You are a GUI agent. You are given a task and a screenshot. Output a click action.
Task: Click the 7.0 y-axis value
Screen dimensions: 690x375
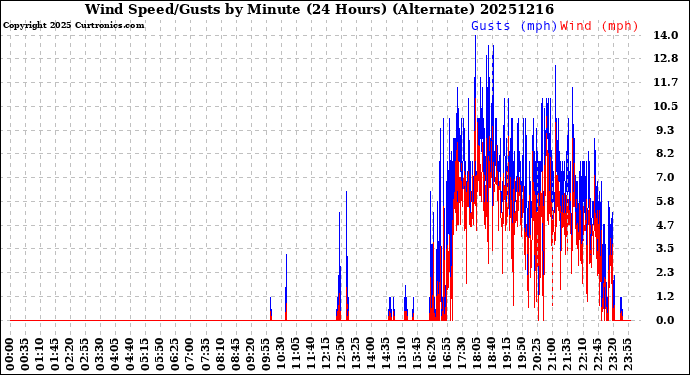665,177
